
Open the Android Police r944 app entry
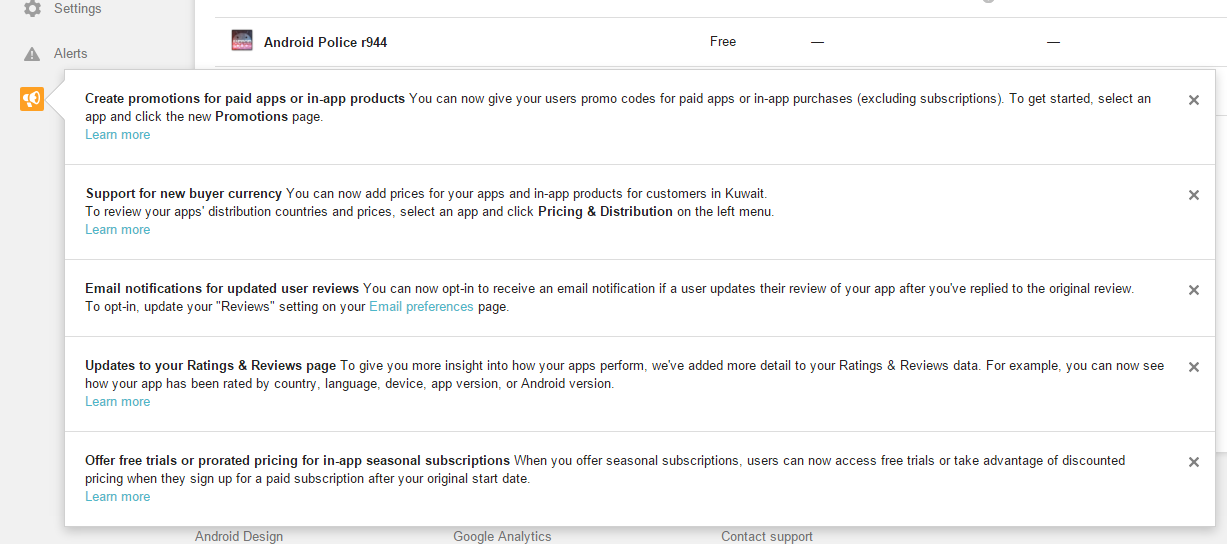(325, 42)
